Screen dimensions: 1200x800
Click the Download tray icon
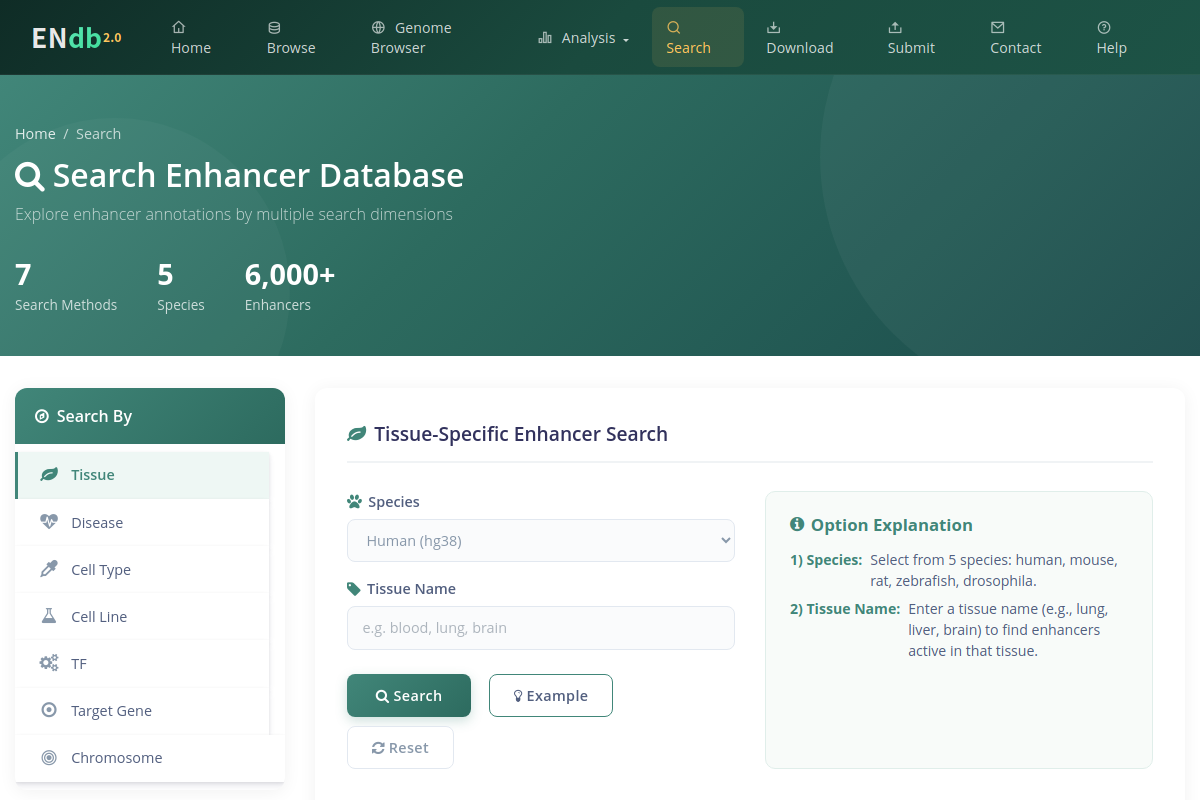click(773, 27)
